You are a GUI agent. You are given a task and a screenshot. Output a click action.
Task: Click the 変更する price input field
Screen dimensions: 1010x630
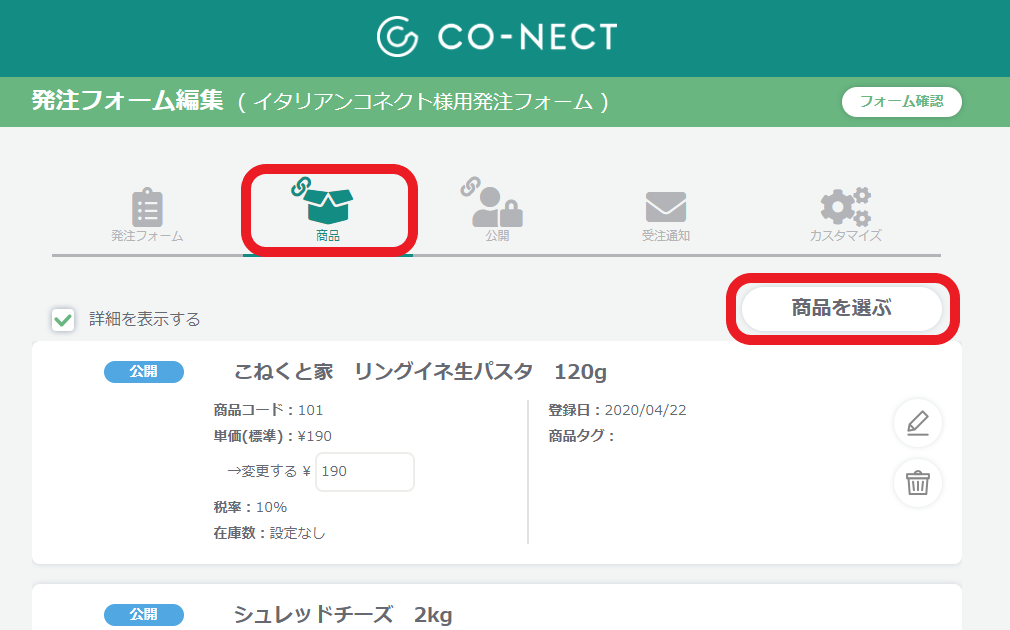coord(364,471)
